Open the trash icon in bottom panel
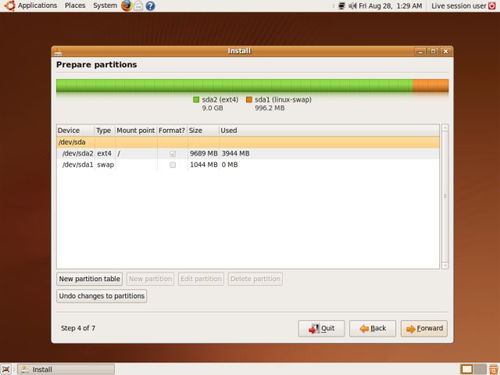 (493, 369)
